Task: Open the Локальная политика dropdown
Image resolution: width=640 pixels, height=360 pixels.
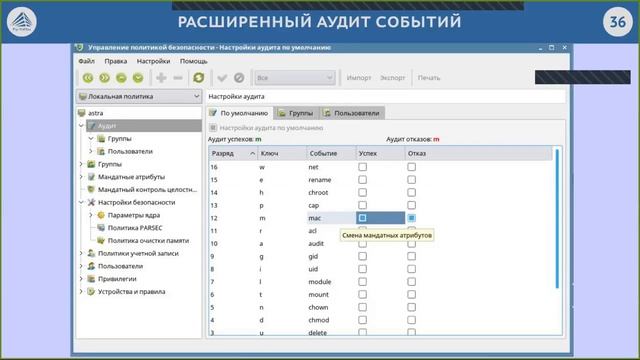Action: click(x=139, y=96)
